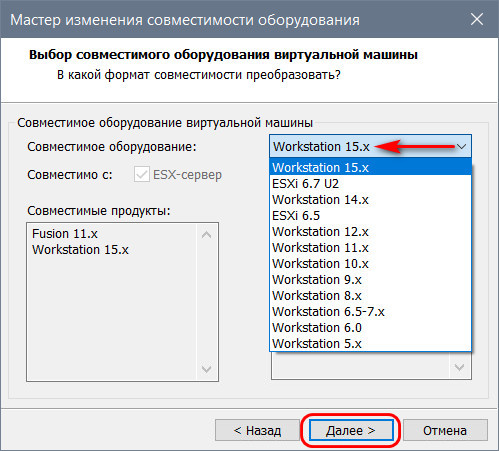Select Workstation 15.x in dropdown list
The image size is (499, 451).
370,167
